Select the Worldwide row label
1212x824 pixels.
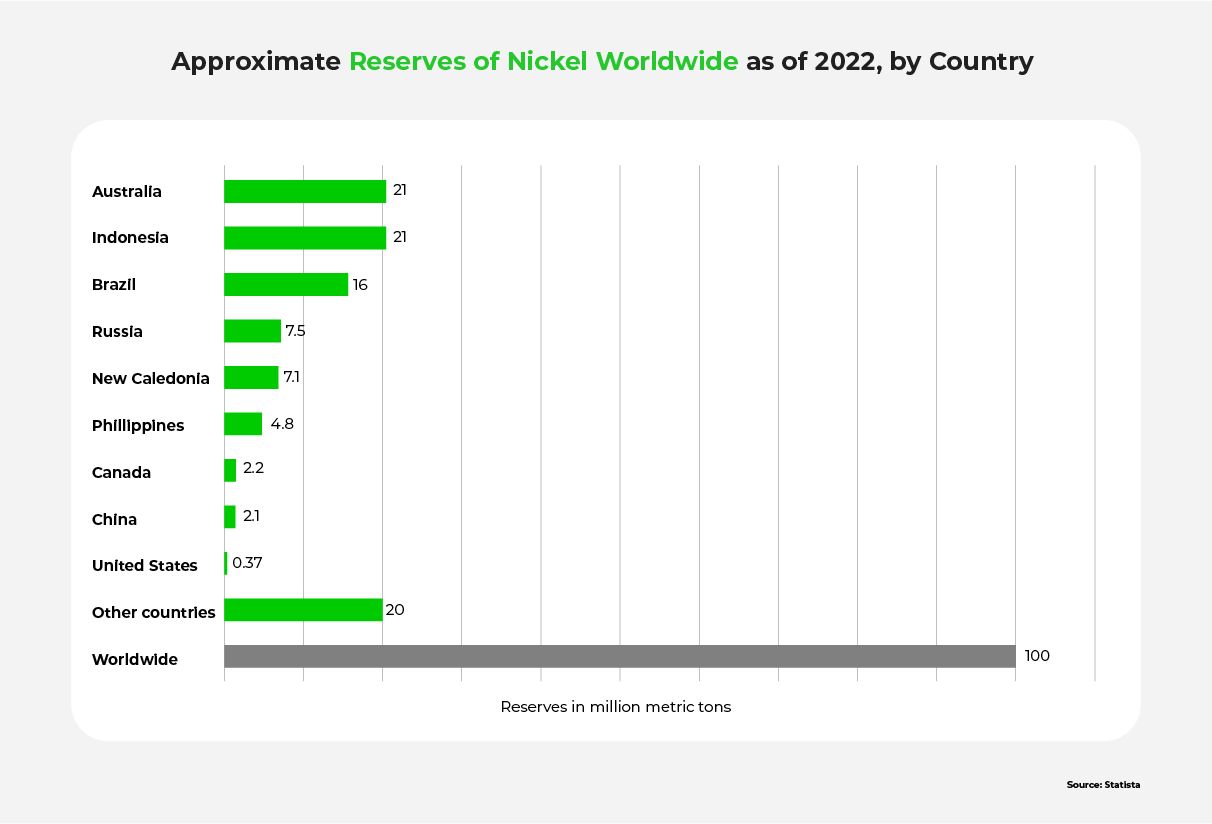[x=135, y=660]
